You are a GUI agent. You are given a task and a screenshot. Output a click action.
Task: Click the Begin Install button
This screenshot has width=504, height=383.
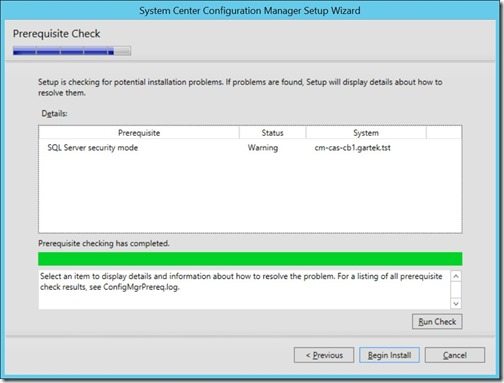coord(389,355)
